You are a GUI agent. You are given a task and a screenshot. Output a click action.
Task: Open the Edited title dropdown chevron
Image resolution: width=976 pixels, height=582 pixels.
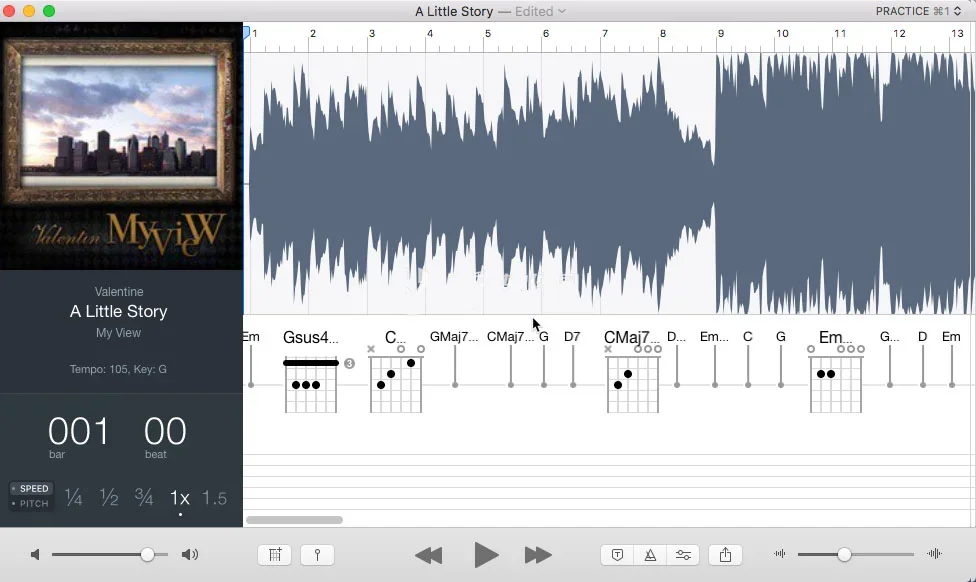click(561, 11)
